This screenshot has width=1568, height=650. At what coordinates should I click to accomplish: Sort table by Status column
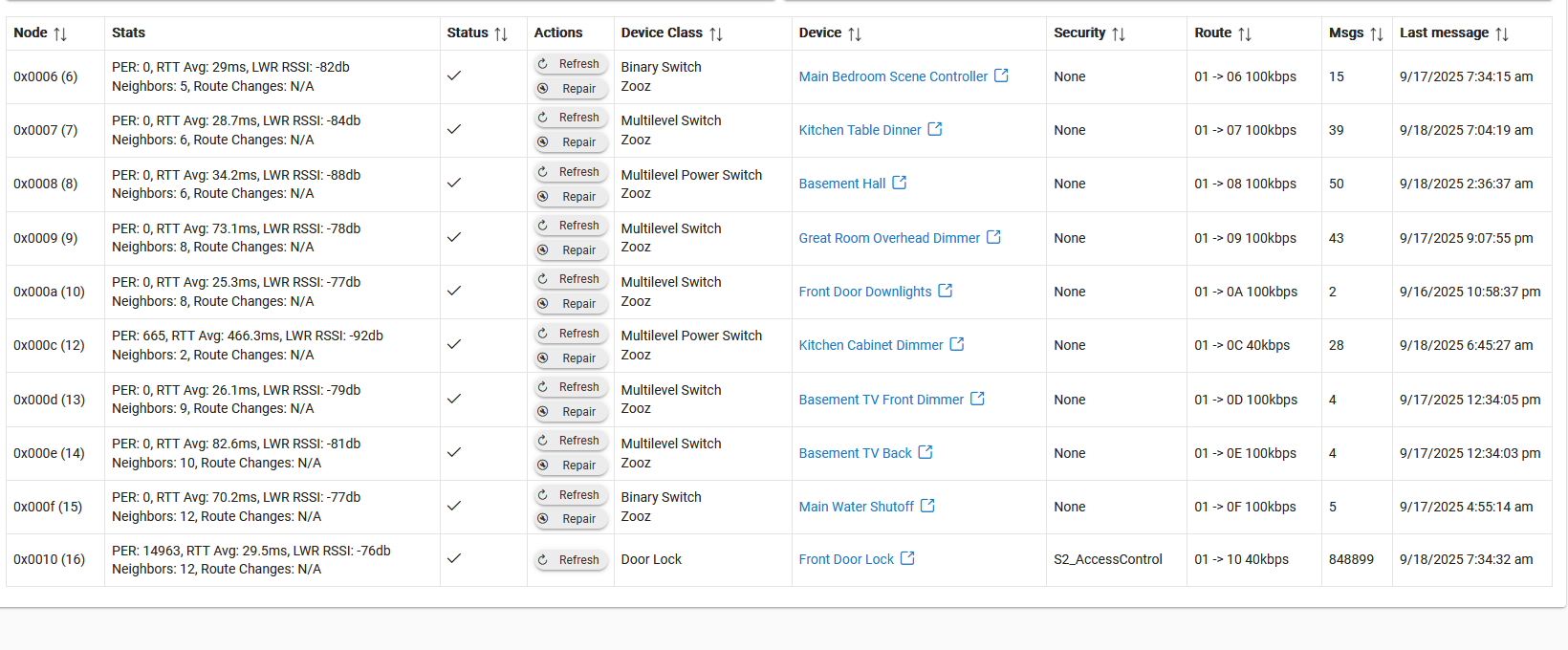click(501, 33)
